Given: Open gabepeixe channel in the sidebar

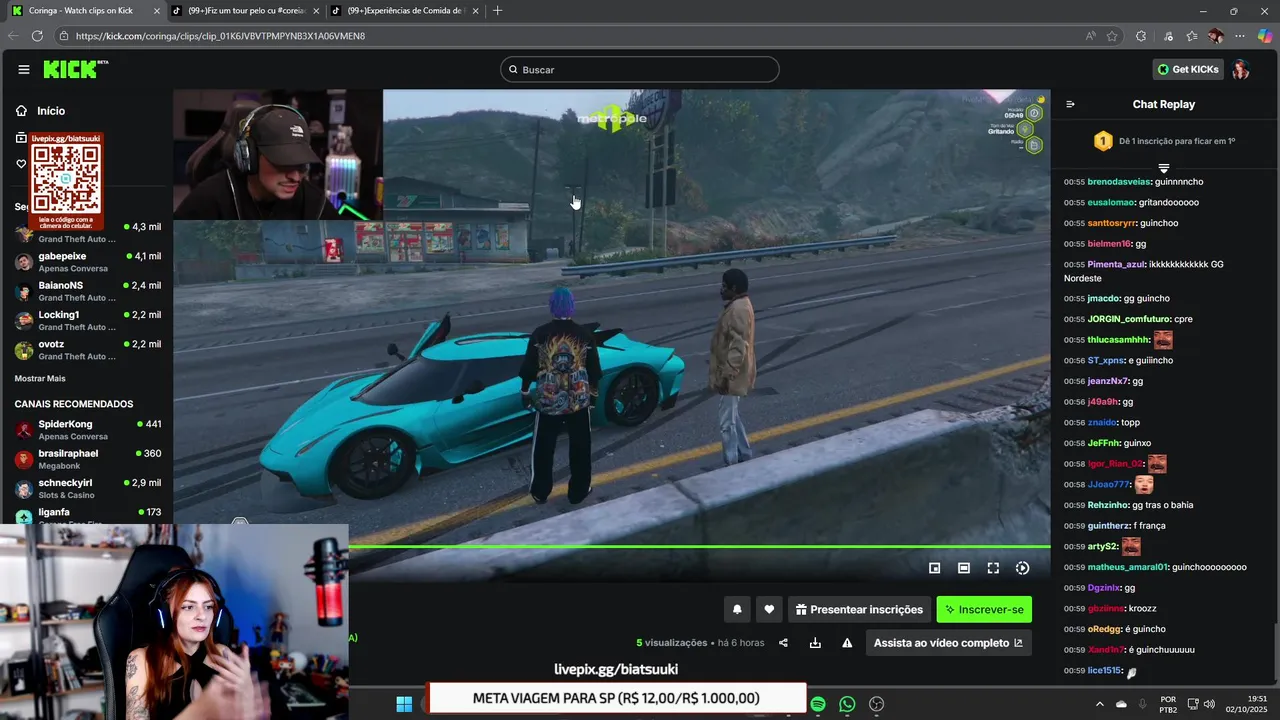Looking at the screenshot, I should tap(88, 262).
